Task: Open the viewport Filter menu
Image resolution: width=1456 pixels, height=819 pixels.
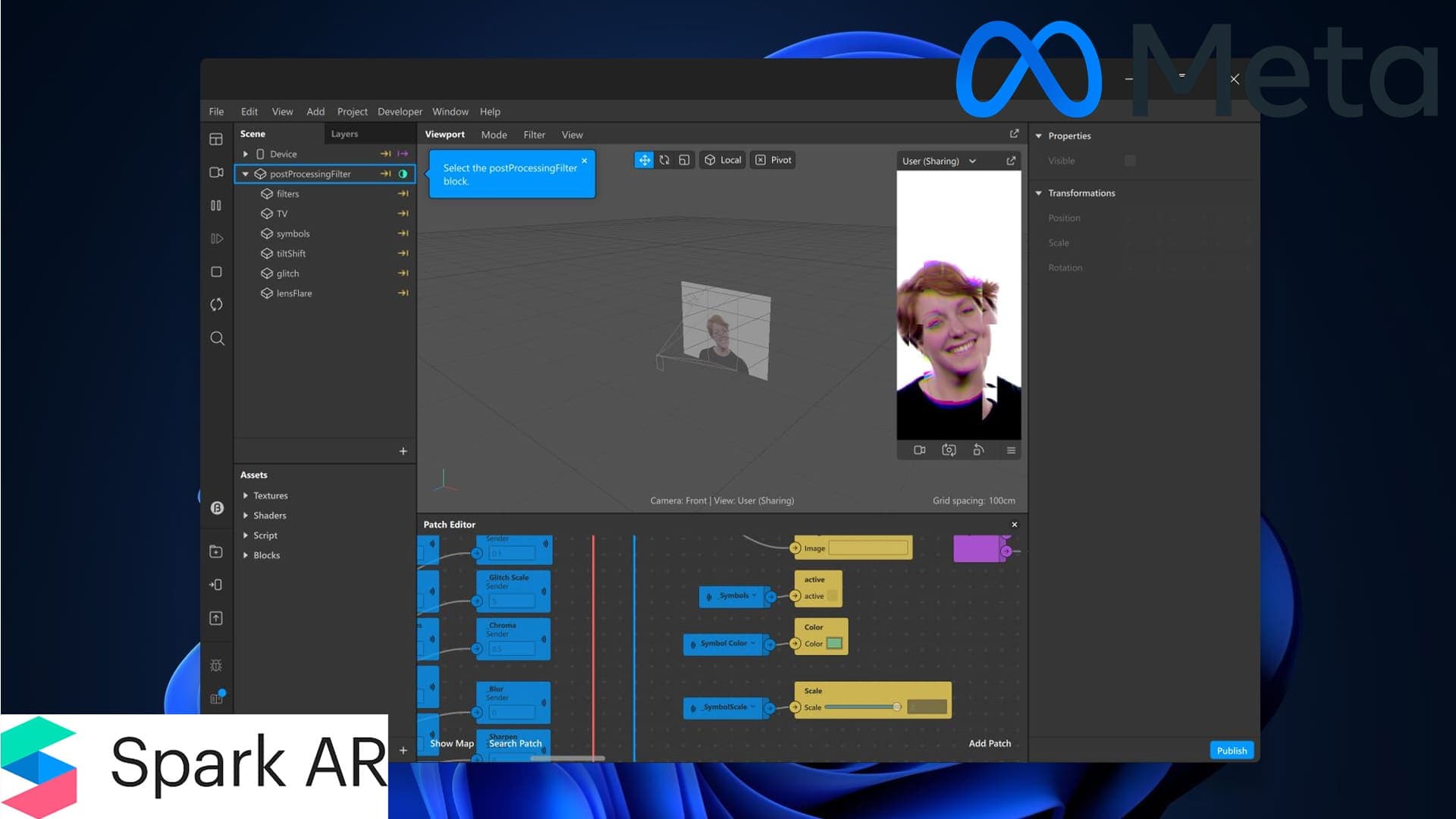Action: 534,134
